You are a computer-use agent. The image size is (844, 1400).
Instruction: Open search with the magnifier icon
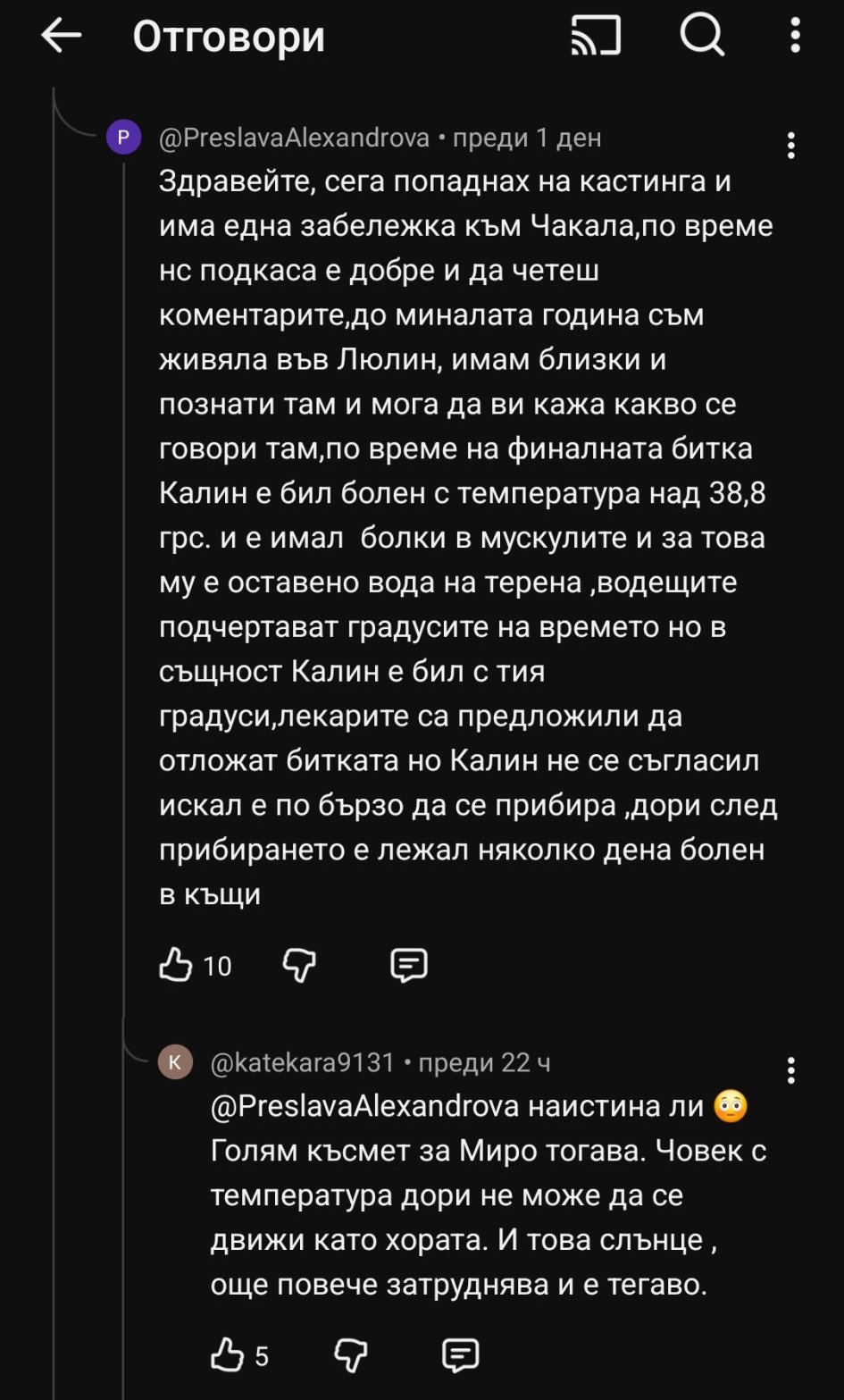[x=702, y=37]
